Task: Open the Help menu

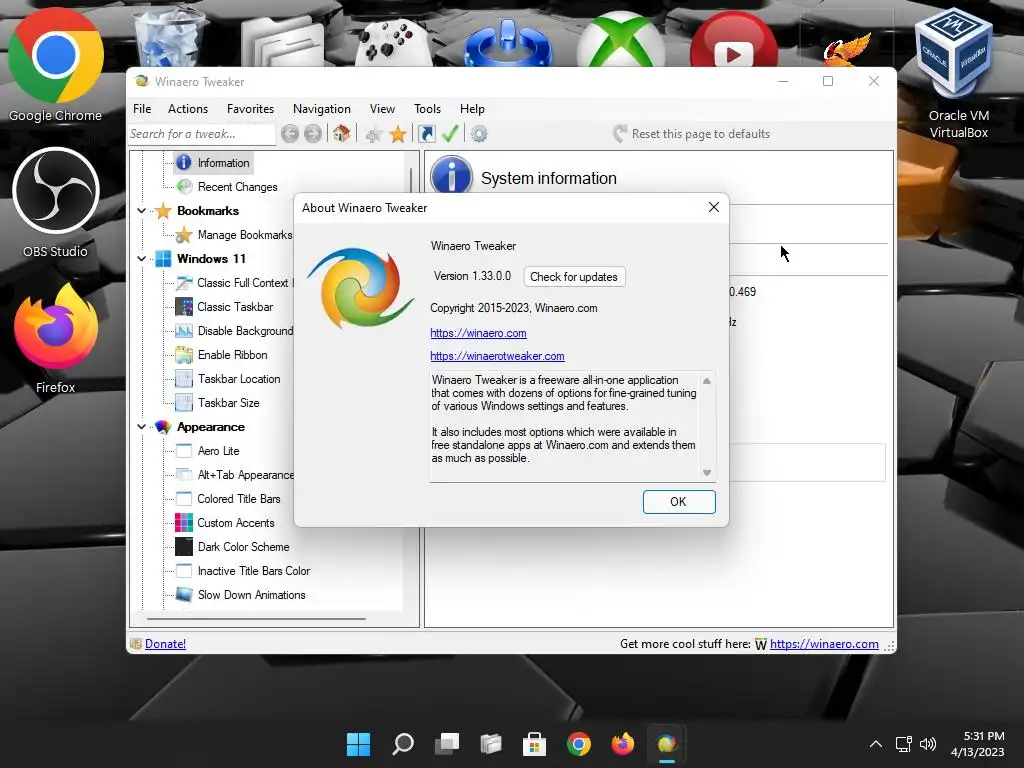Action: pos(472,109)
